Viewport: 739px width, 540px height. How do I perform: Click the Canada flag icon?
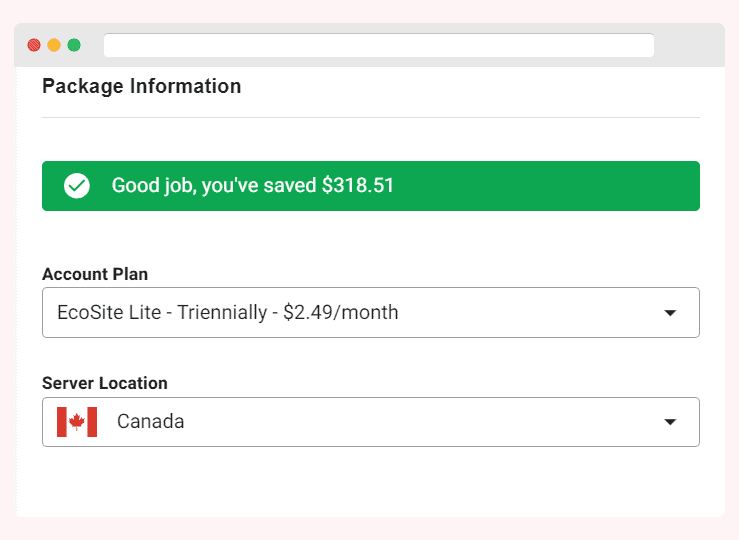coord(77,422)
